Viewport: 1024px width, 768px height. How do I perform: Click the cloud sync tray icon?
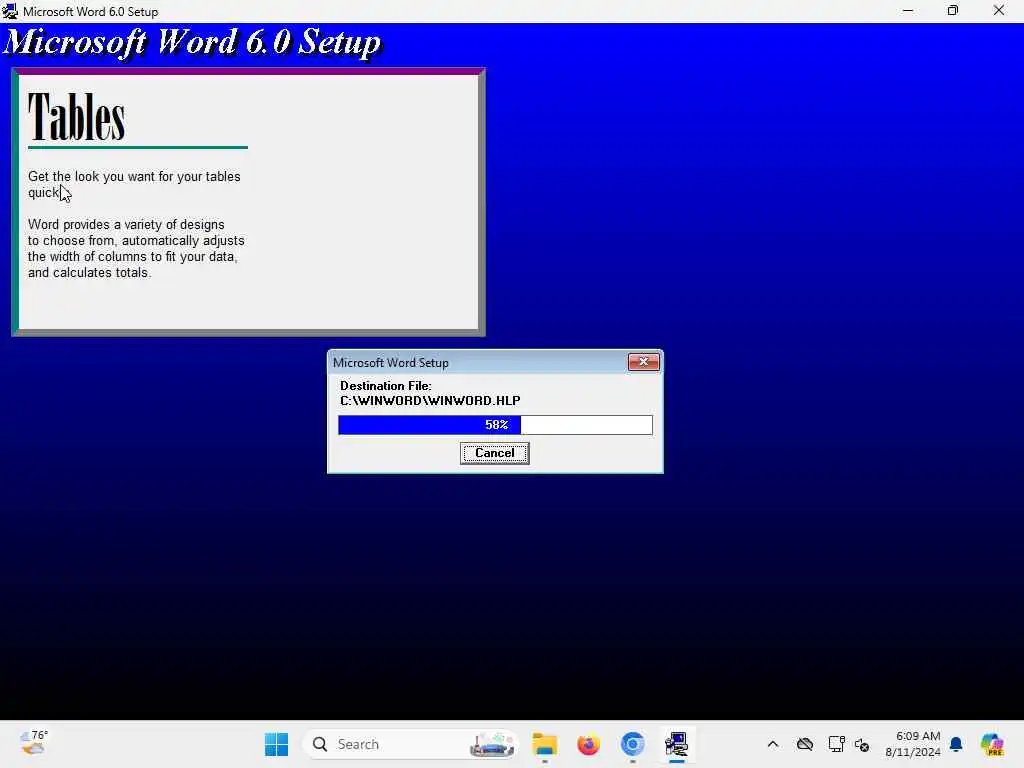pyautogui.click(x=805, y=744)
